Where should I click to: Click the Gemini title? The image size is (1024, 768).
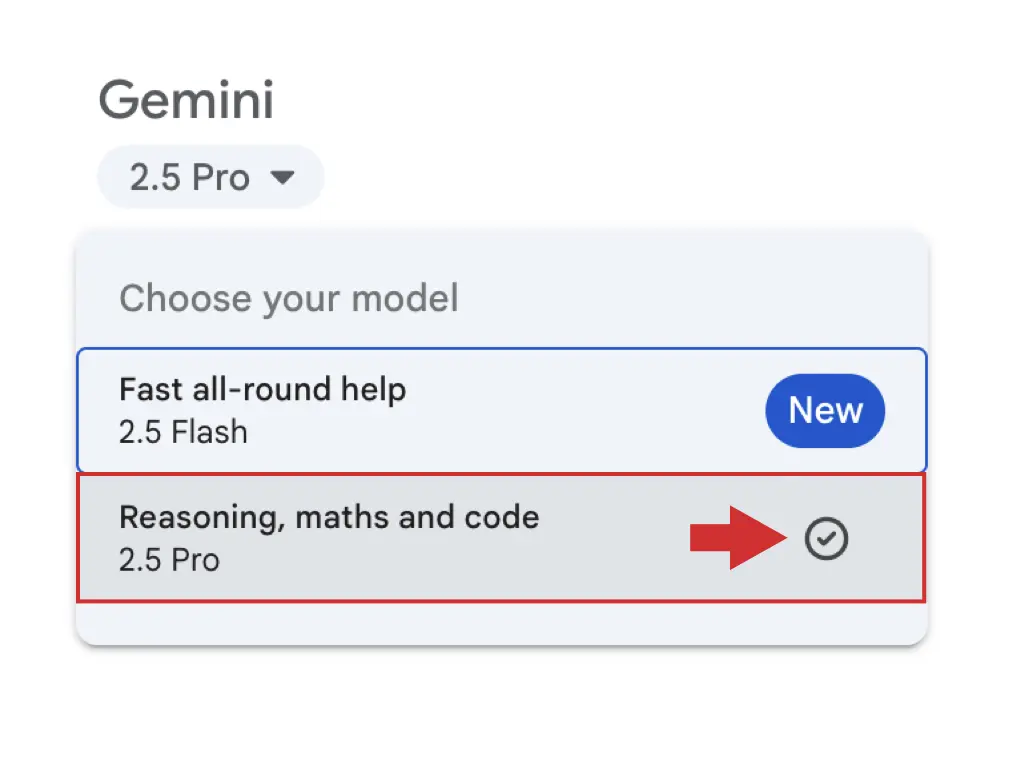pos(186,100)
